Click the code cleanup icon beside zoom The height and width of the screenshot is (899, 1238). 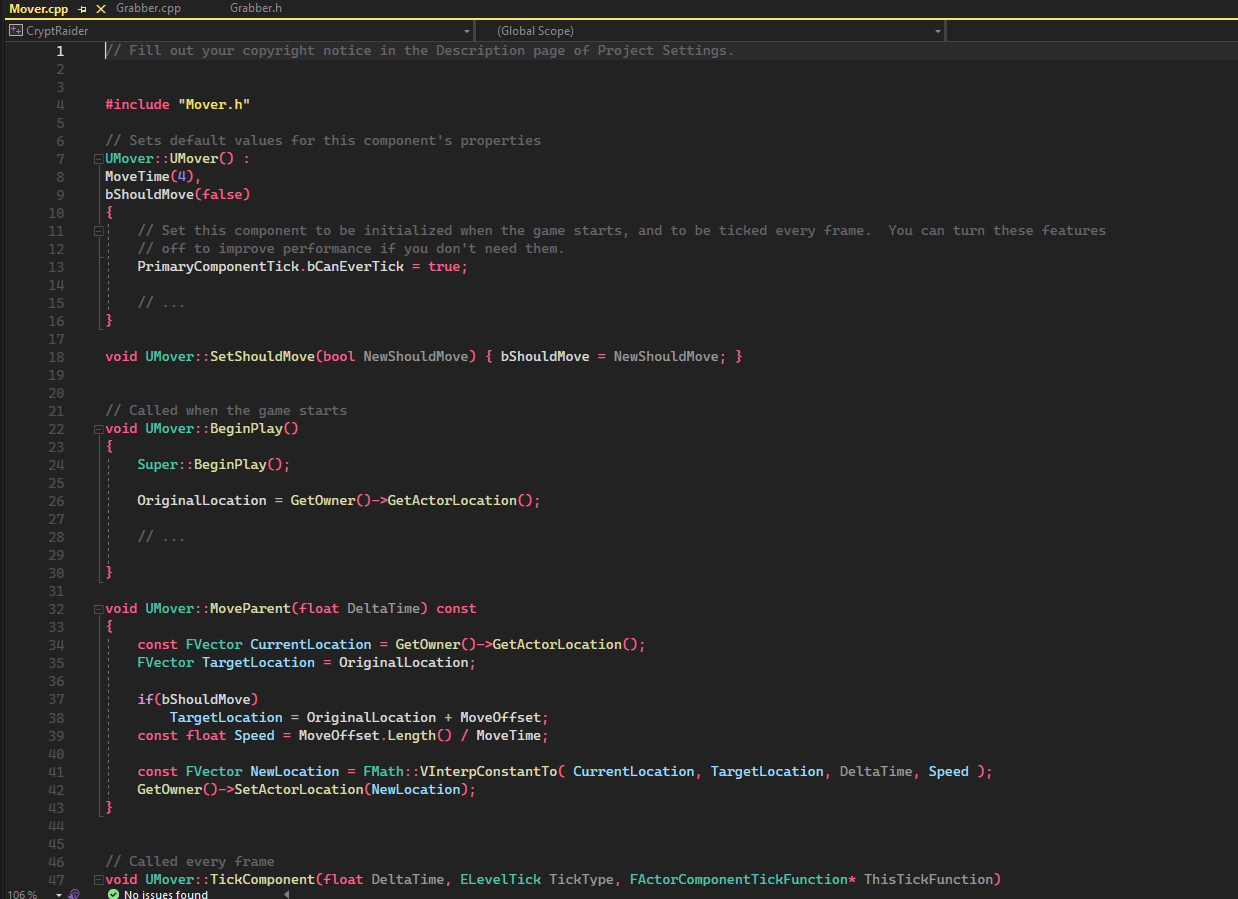[74, 894]
